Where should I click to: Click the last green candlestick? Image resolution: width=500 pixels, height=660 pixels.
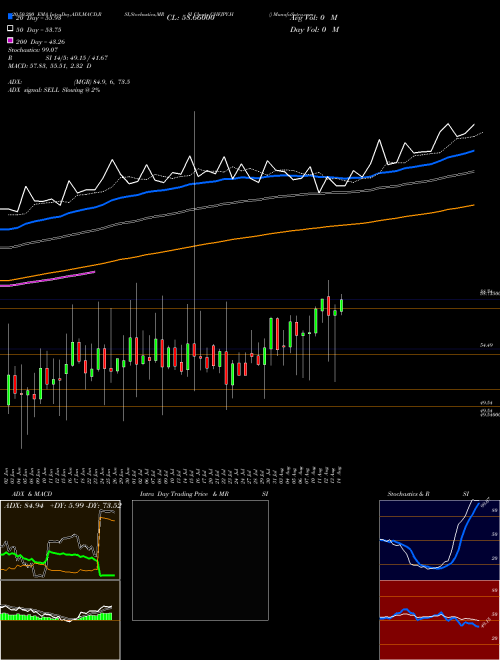click(x=341, y=305)
